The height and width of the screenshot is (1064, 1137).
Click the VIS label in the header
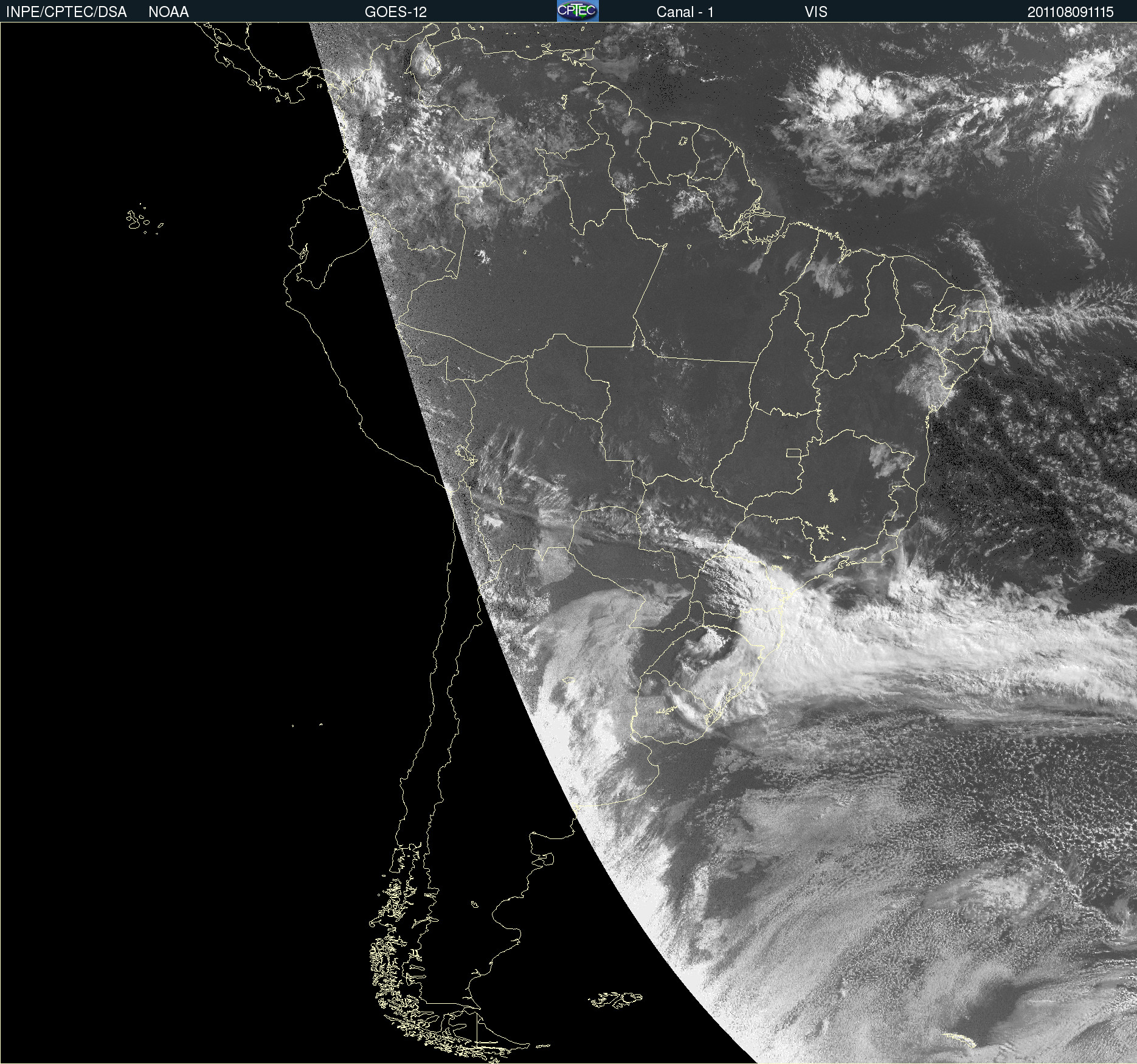[816, 12]
